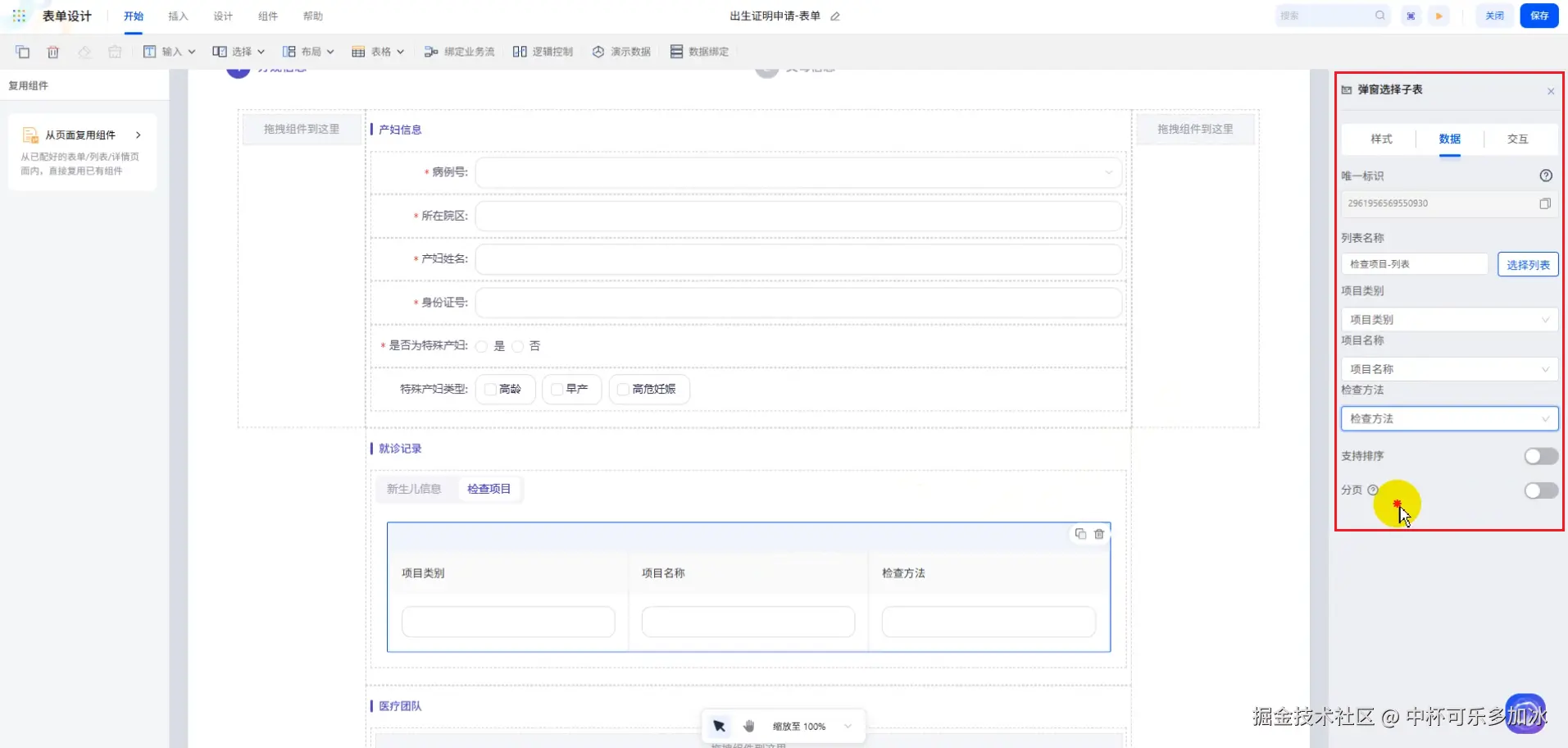Select 是 radio for 是否为特殊产妇
This screenshot has height=748, width=1568.
pyautogui.click(x=482, y=346)
